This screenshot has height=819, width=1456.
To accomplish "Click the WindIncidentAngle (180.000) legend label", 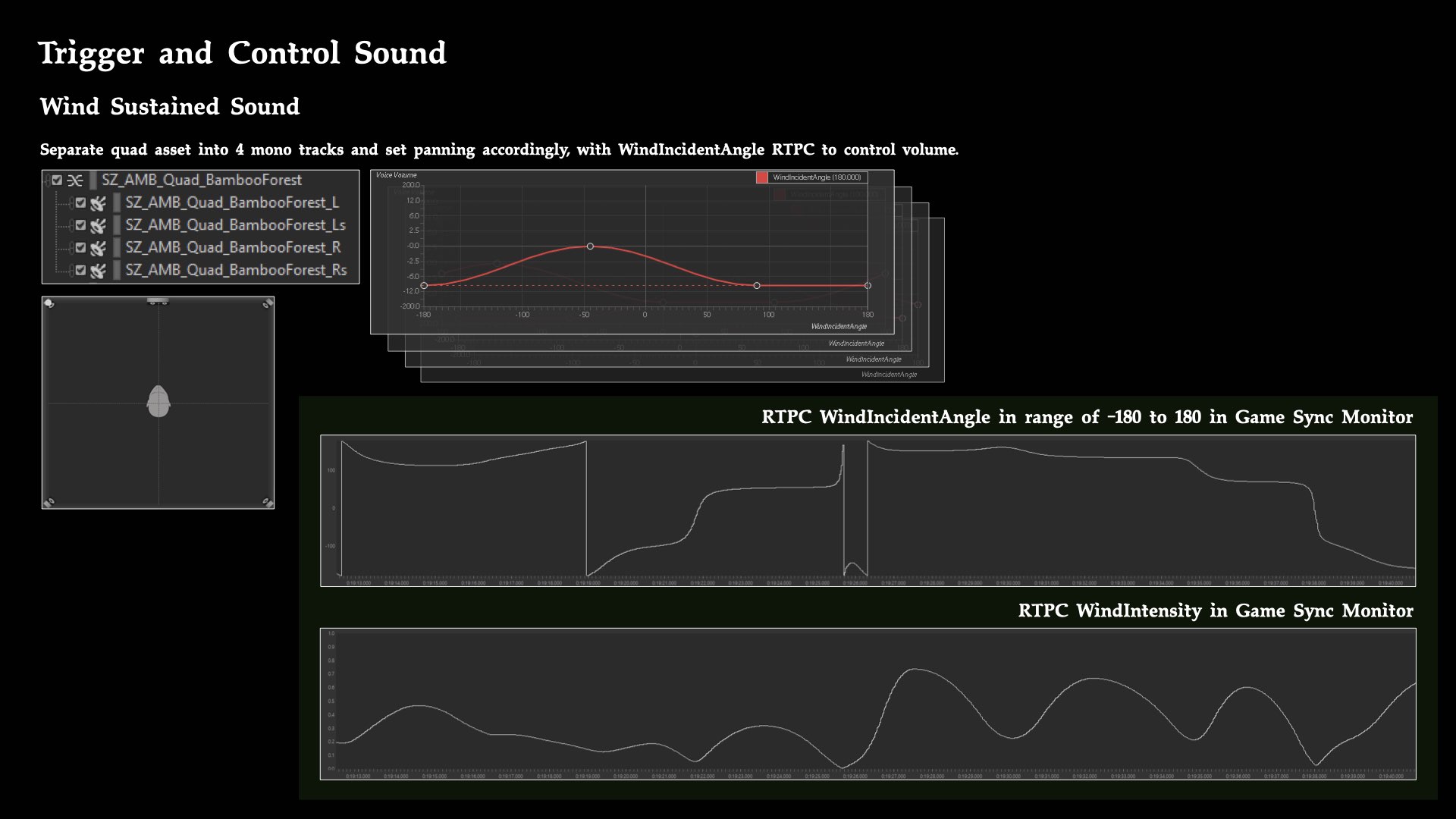I will [817, 177].
